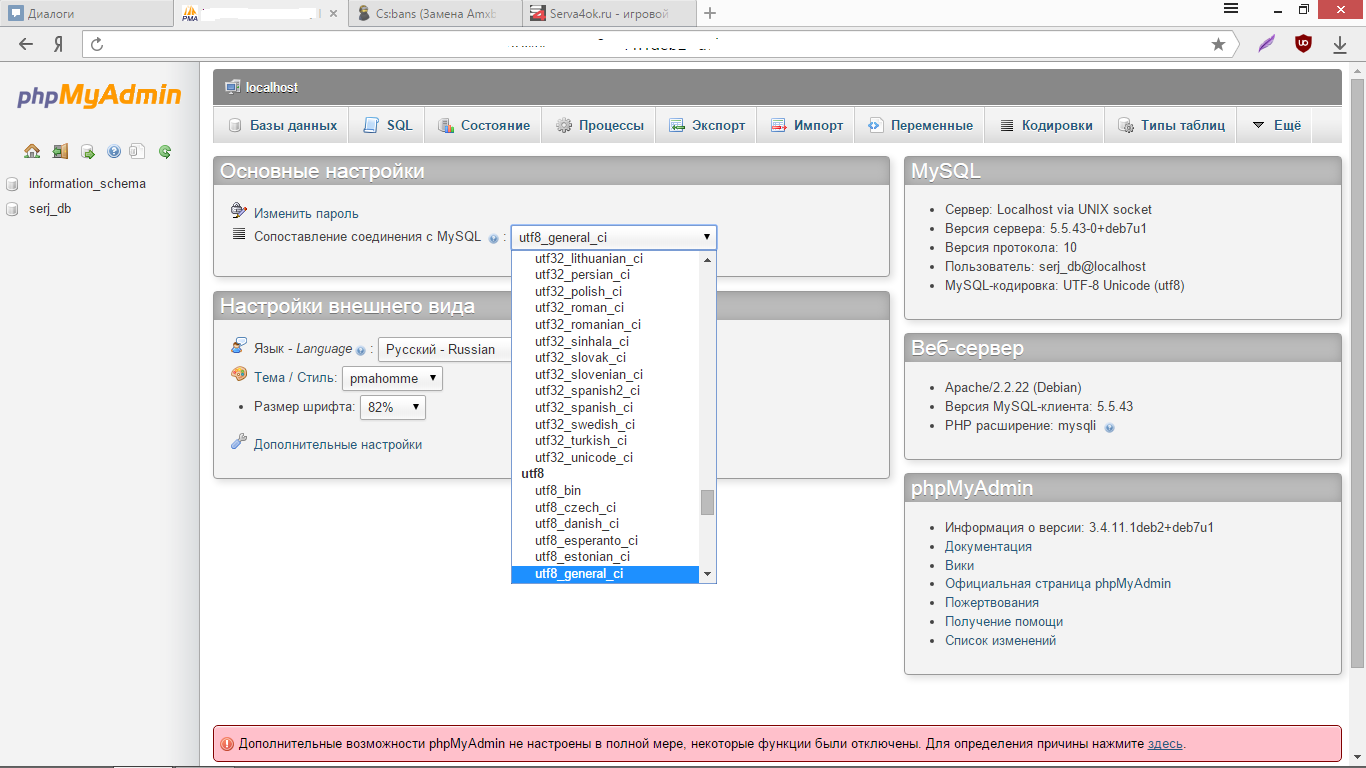
Task: Open the Базы данных tab
Action: click(282, 125)
